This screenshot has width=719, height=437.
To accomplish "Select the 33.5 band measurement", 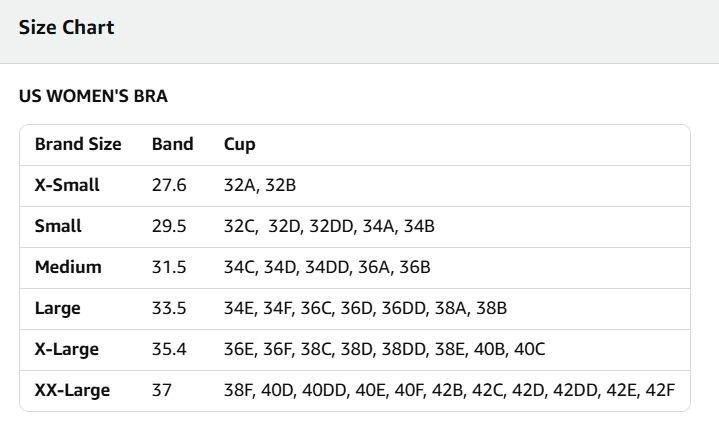I will 169,308.
